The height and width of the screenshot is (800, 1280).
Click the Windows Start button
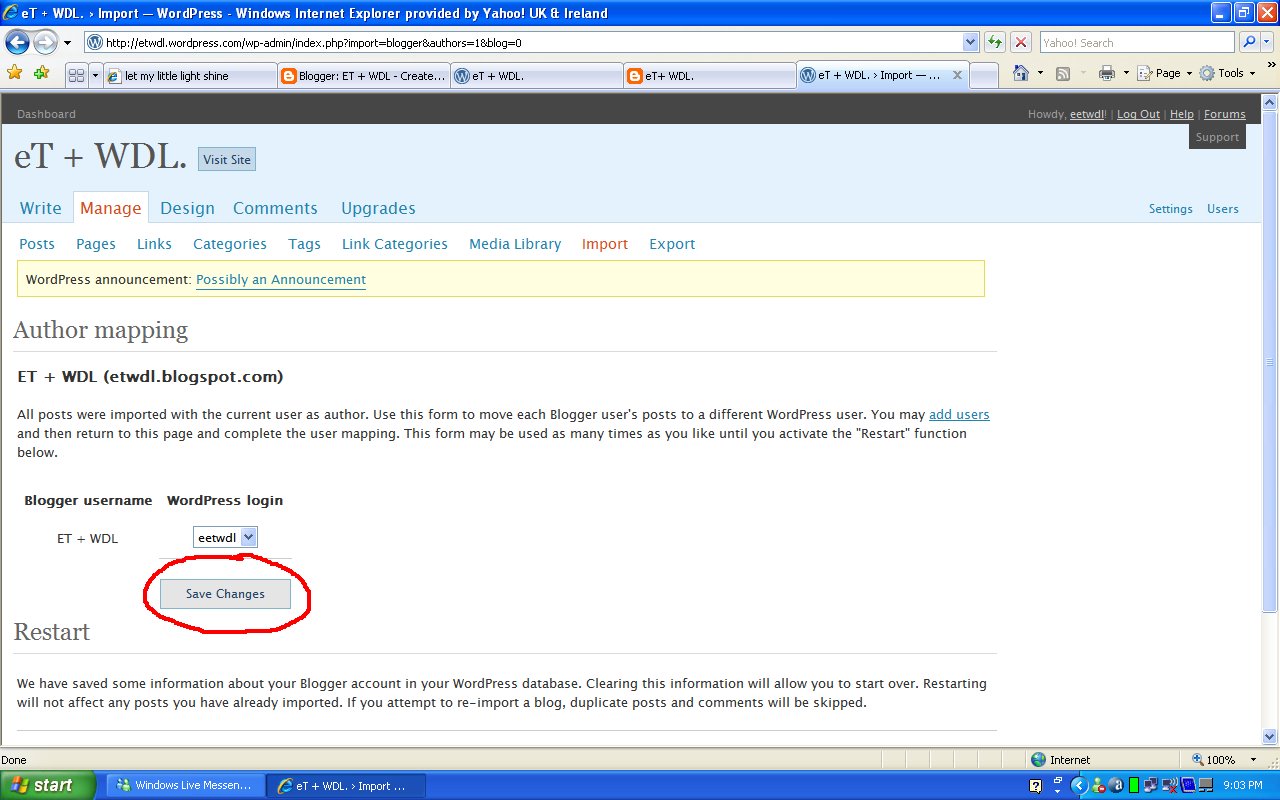pyautogui.click(x=48, y=785)
